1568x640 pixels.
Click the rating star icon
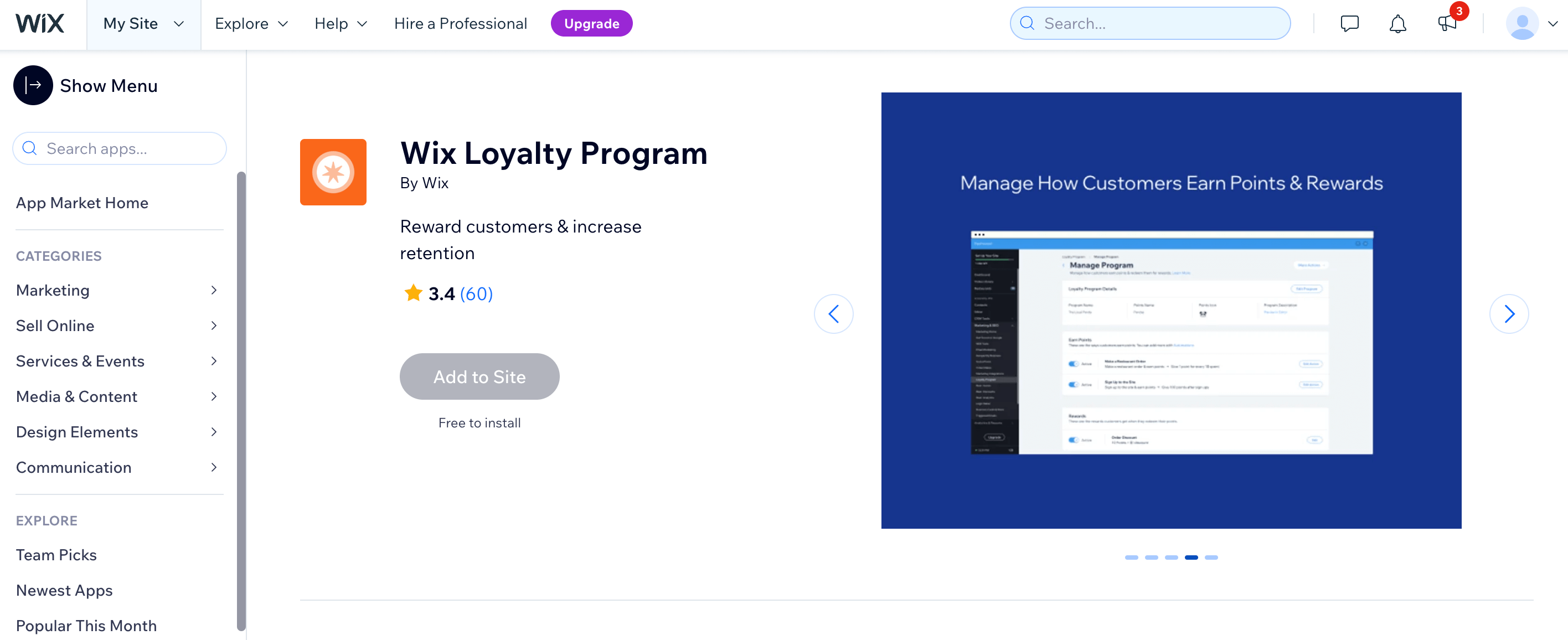pyautogui.click(x=413, y=293)
